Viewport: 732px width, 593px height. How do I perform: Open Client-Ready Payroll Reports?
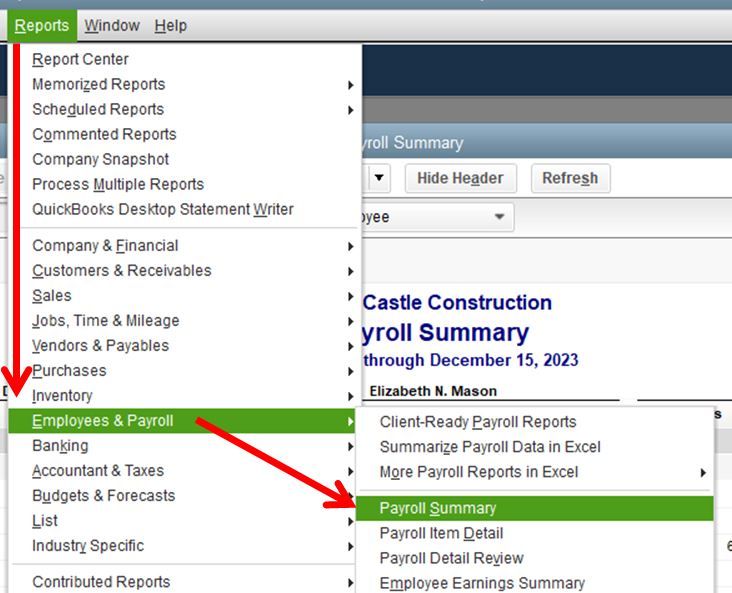coord(535,422)
